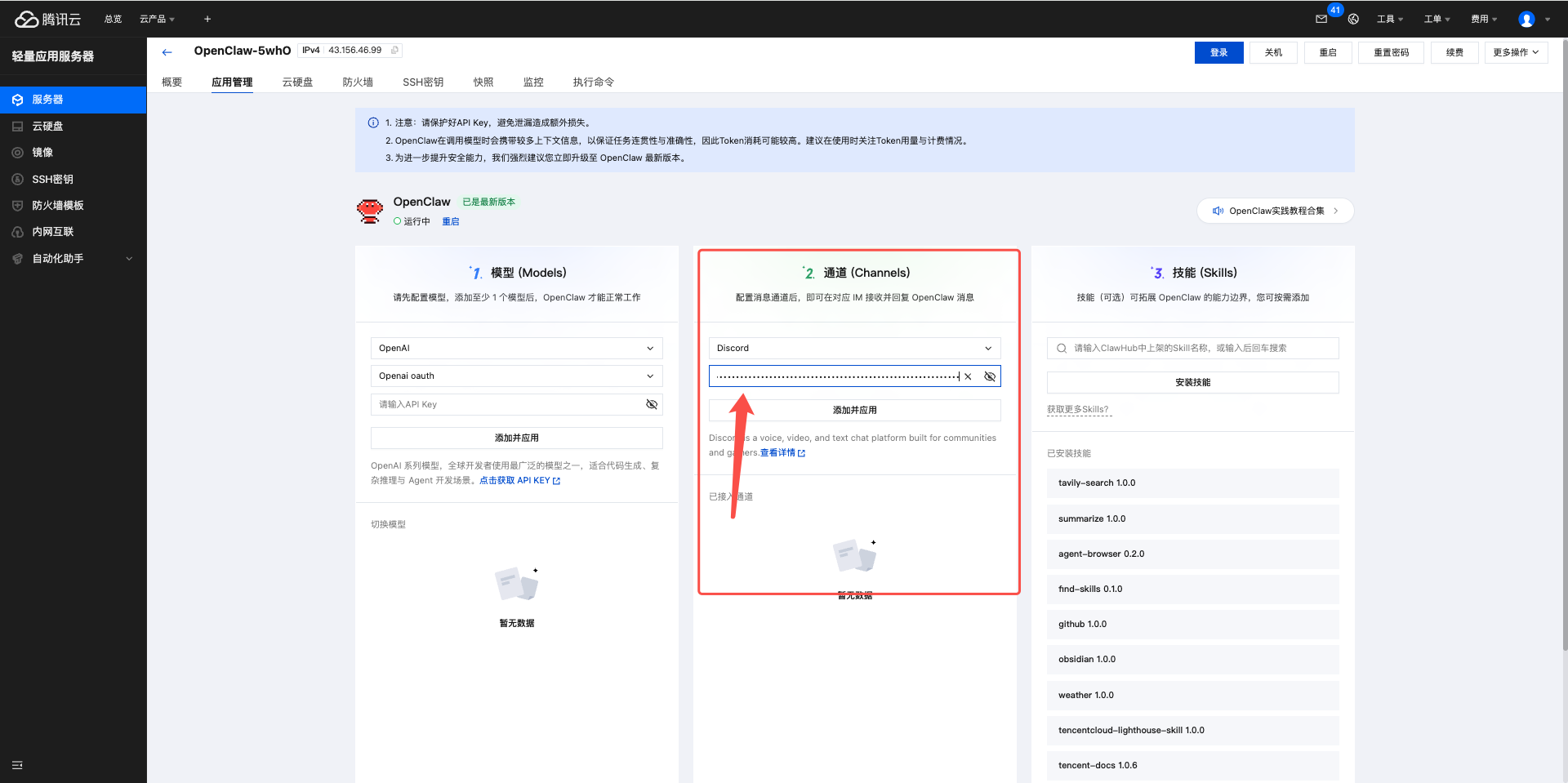The width and height of the screenshot is (1568, 783).
Task: Click the back arrow beside OpenClaw-5whO
Action: [167, 52]
